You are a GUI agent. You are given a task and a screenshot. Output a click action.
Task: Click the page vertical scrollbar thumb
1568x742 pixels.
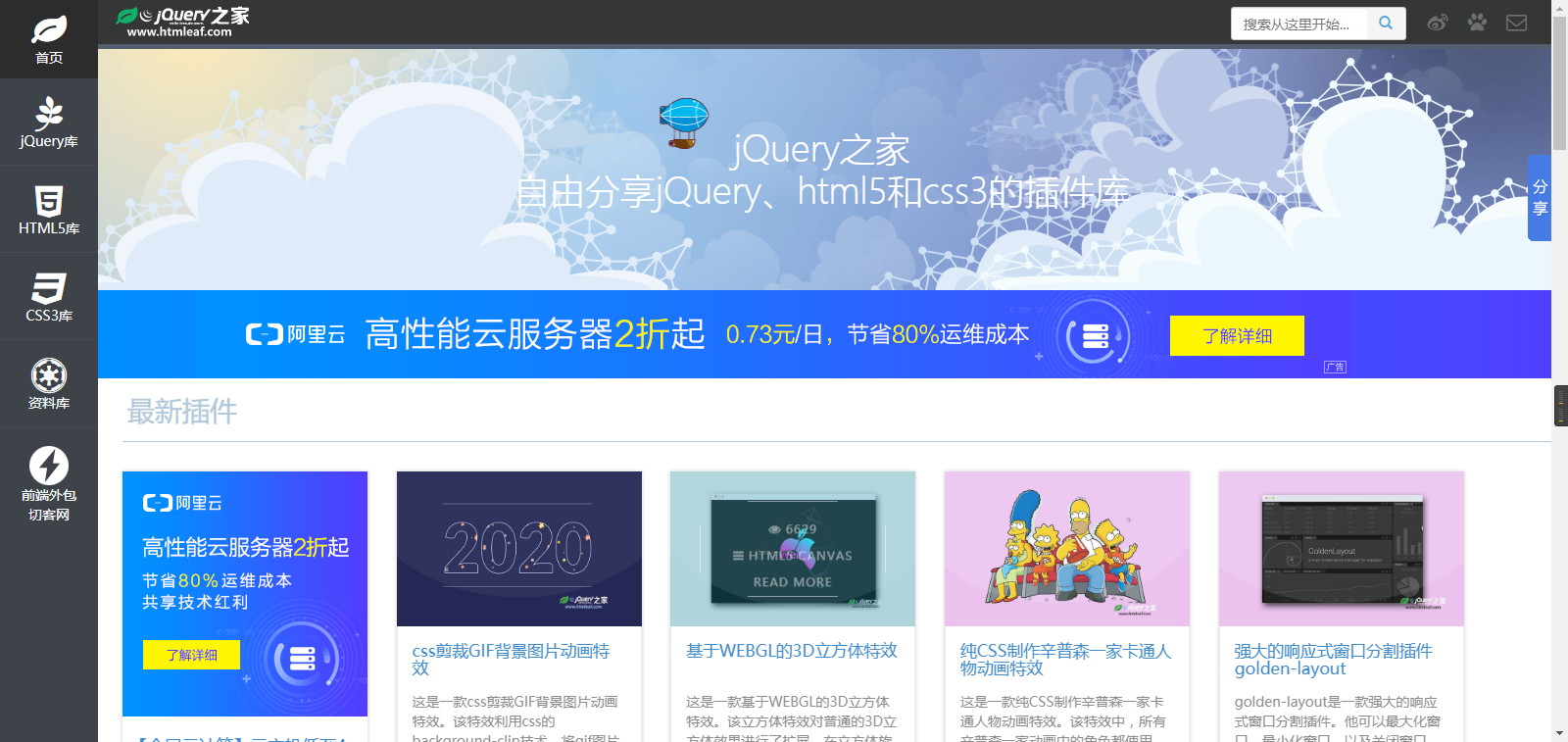pos(1559,83)
